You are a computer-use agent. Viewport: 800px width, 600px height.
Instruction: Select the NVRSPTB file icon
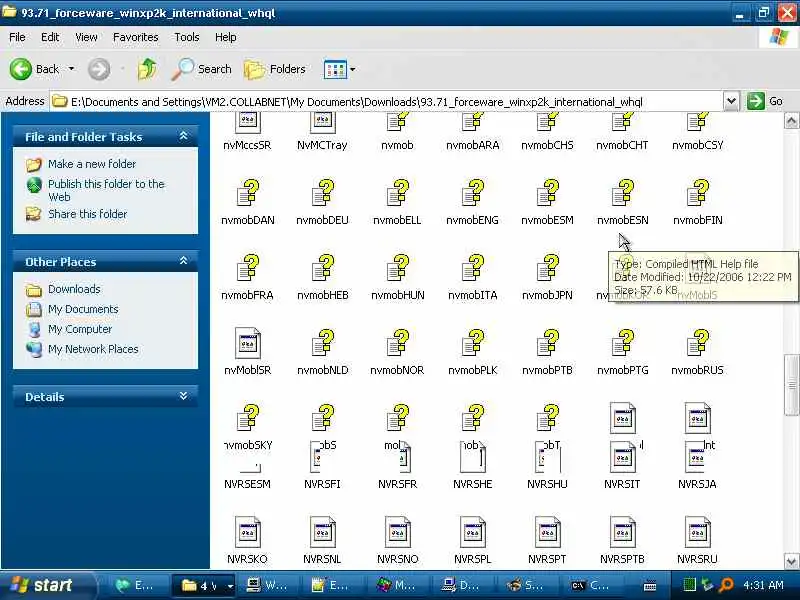click(x=622, y=532)
